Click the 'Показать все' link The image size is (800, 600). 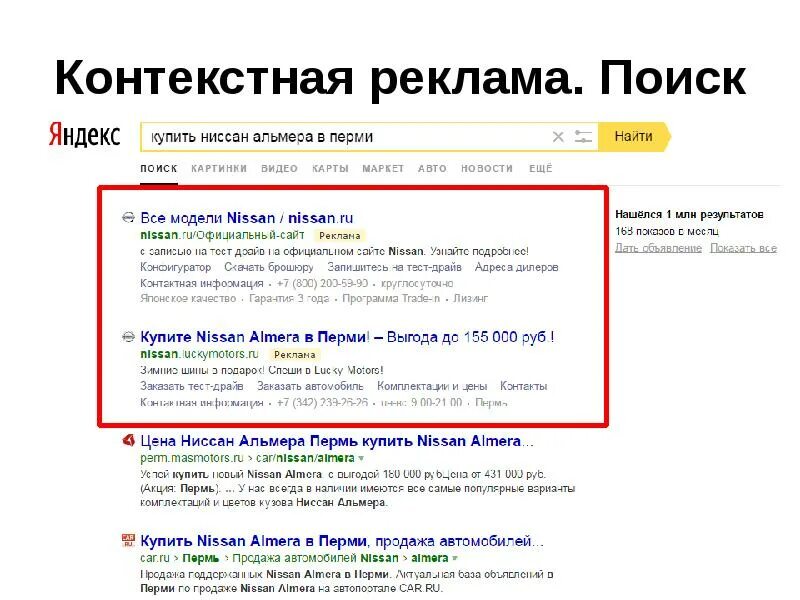[743, 248]
